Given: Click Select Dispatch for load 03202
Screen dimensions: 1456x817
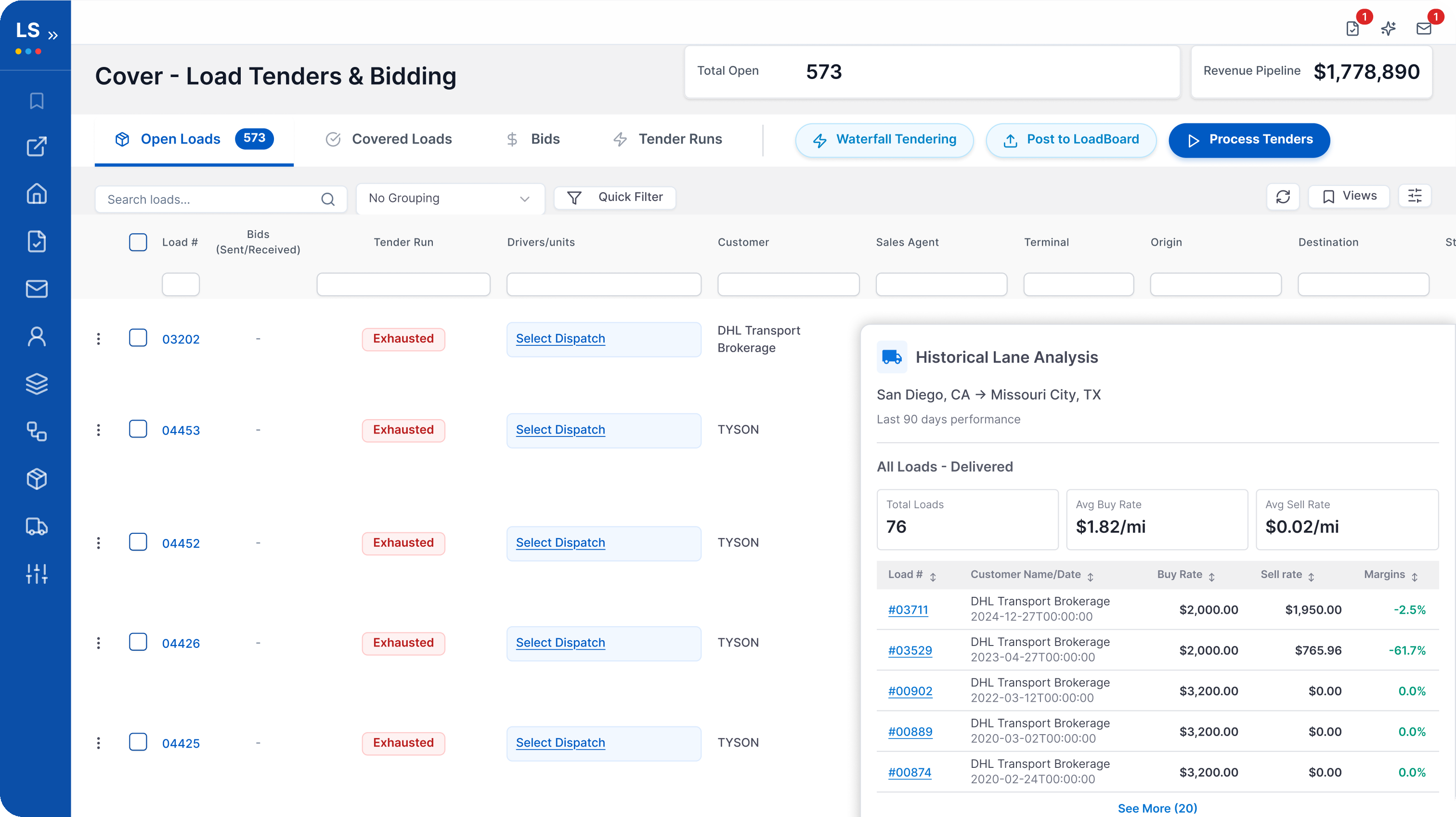Looking at the screenshot, I should [560, 339].
